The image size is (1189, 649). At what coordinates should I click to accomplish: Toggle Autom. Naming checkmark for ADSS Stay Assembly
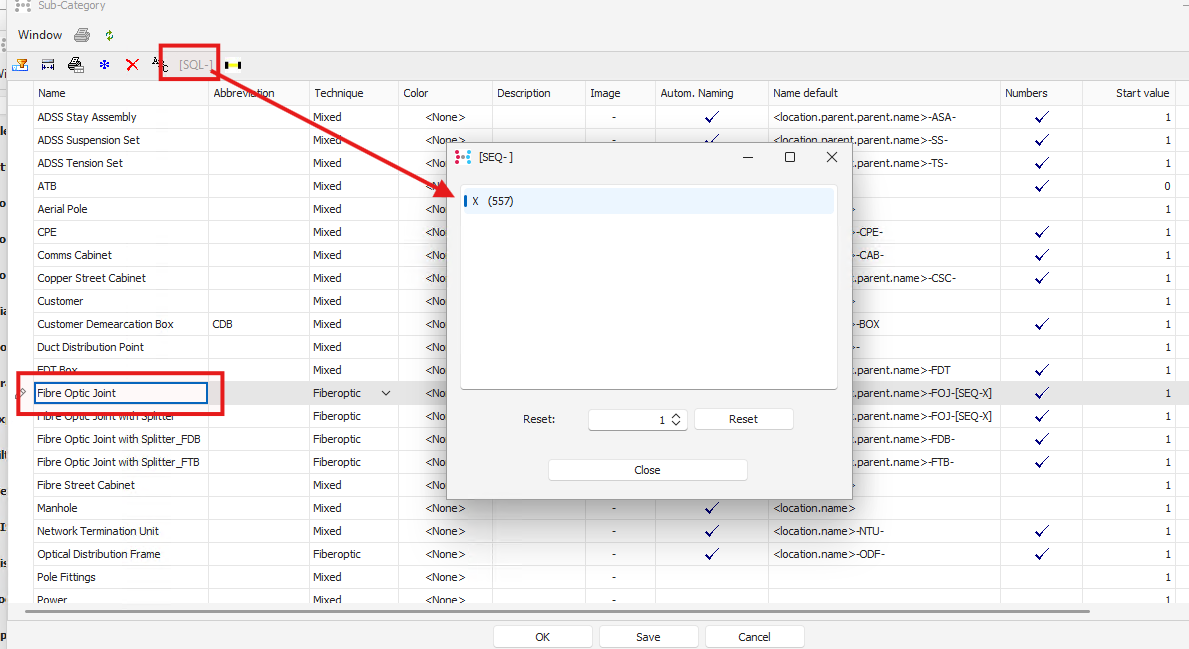pos(712,117)
